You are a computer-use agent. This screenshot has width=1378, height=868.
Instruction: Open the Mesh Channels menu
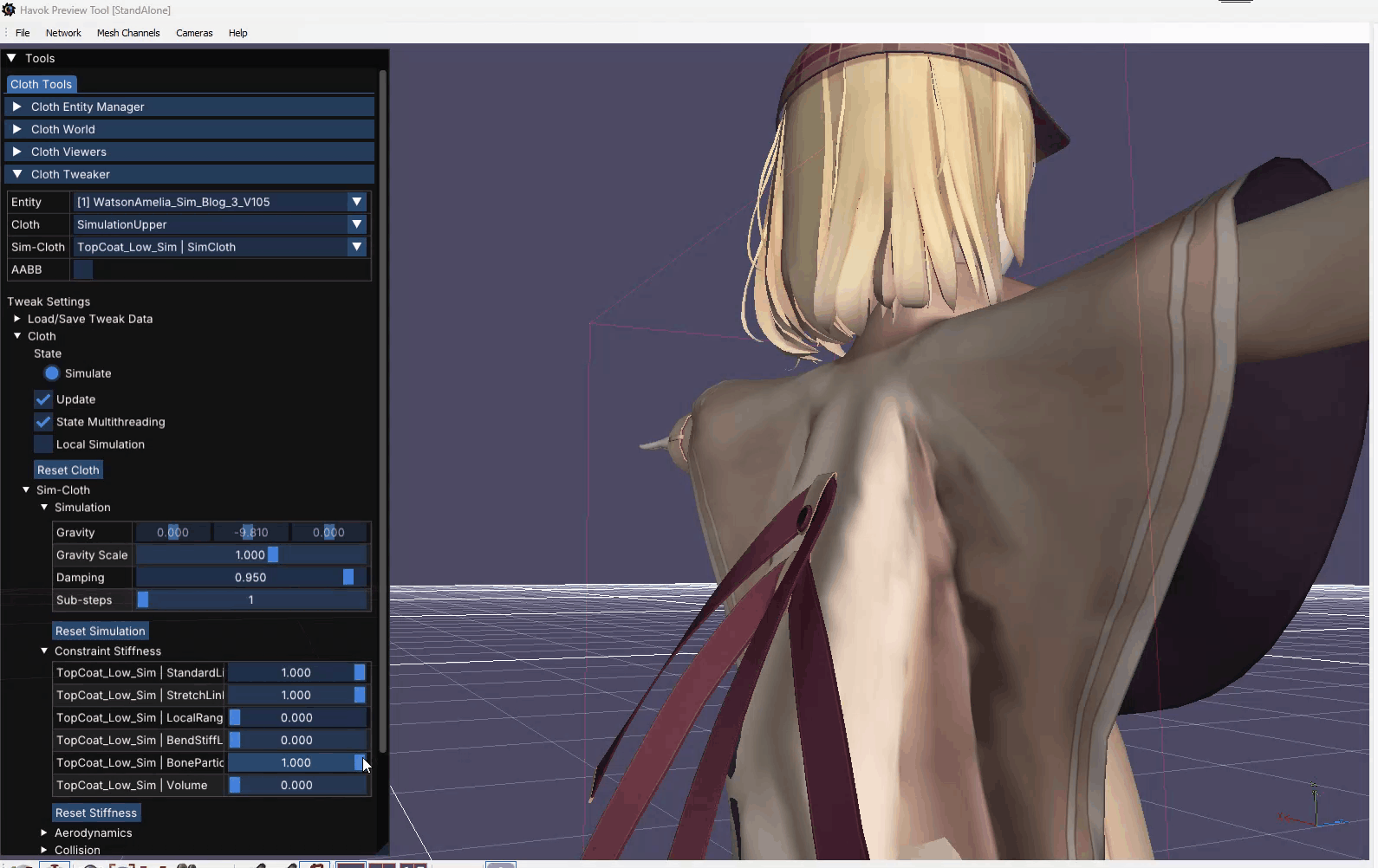point(128,33)
